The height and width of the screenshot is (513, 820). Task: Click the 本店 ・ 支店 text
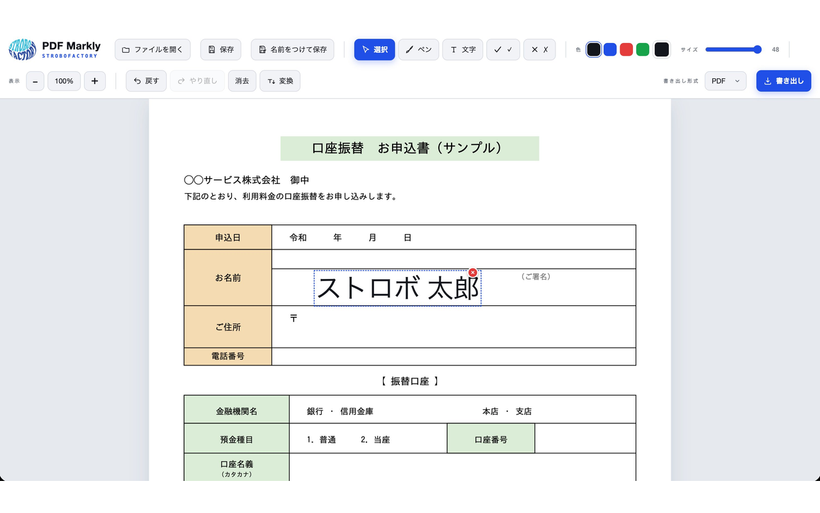tap(507, 412)
